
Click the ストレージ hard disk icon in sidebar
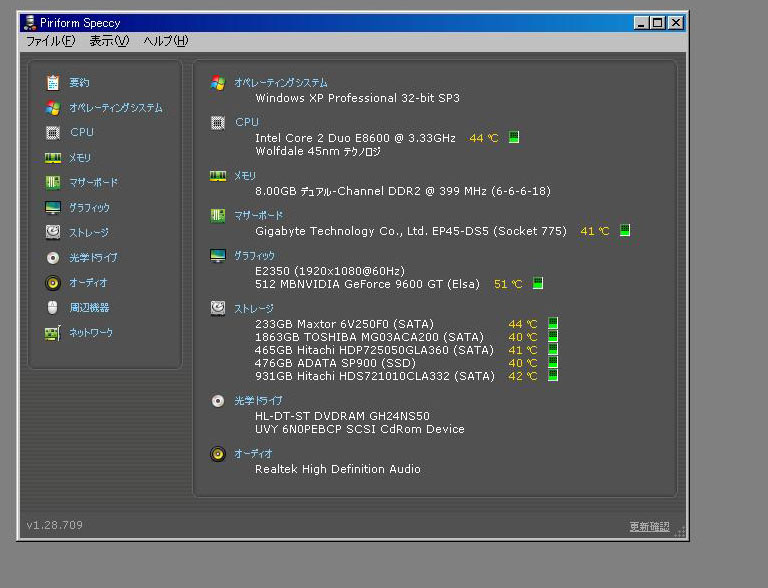tap(53, 232)
